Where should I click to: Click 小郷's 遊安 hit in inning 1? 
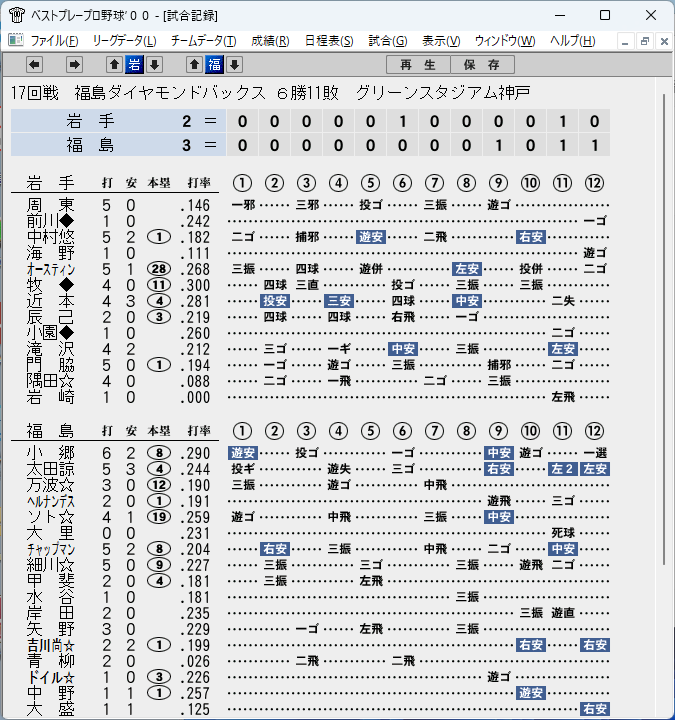pos(243,453)
